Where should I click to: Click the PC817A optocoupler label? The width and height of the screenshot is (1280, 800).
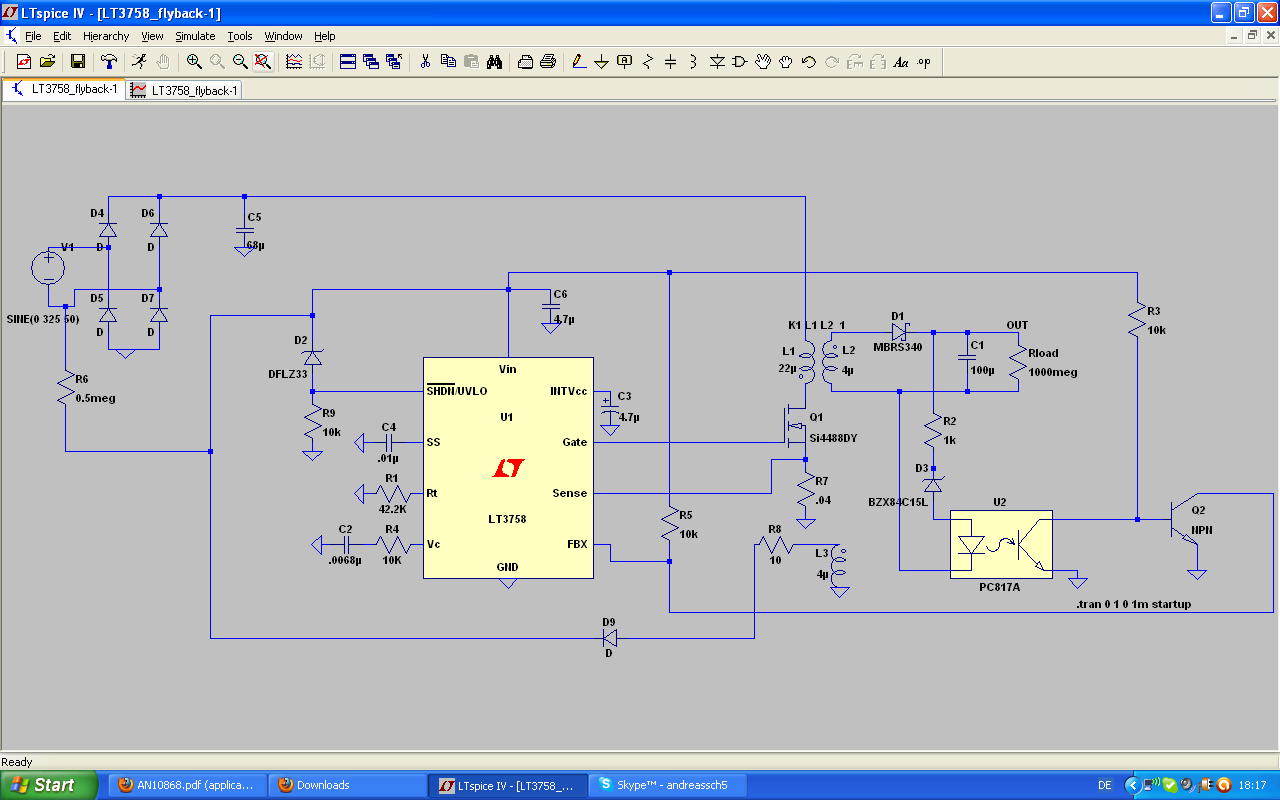pos(1000,588)
